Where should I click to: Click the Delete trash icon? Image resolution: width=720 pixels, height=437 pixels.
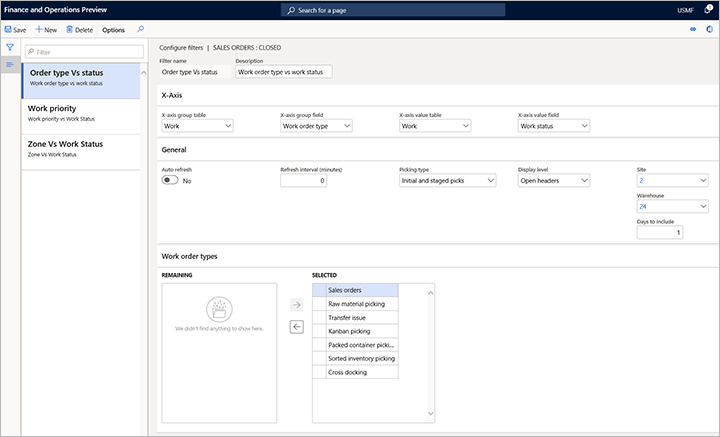(70, 30)
